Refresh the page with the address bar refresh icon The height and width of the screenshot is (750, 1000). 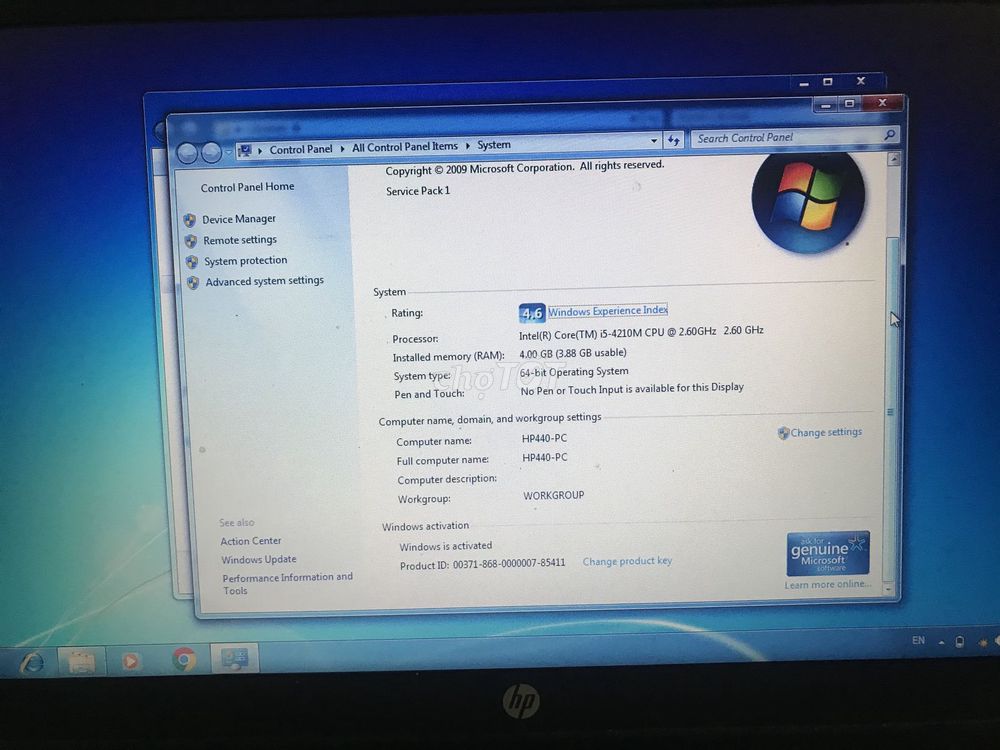[x=673, y=140]
